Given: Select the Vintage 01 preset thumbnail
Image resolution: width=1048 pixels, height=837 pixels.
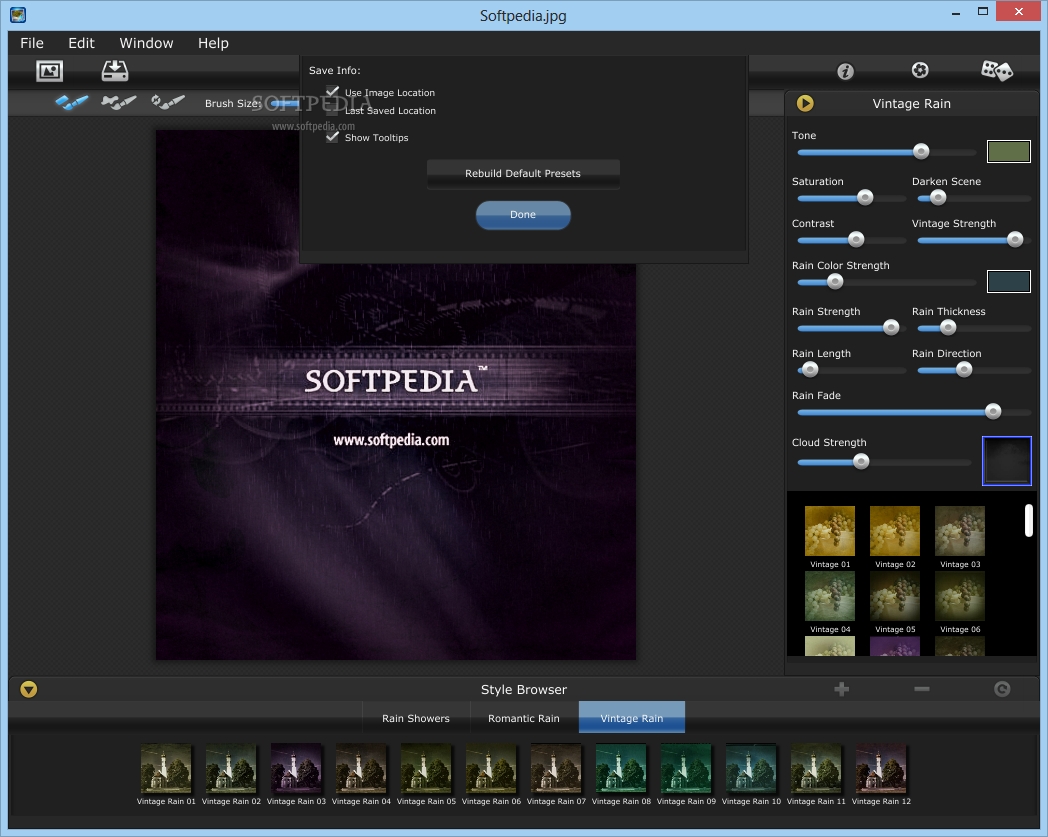Looking at the screenshot, I should 830,531.
